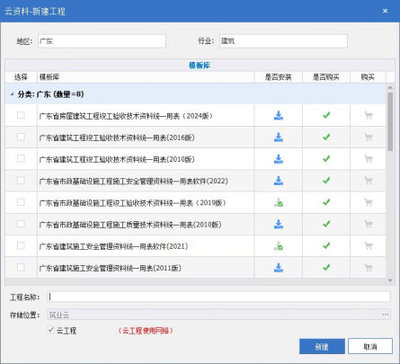Click shopping cart in 2011版 row

368,267
